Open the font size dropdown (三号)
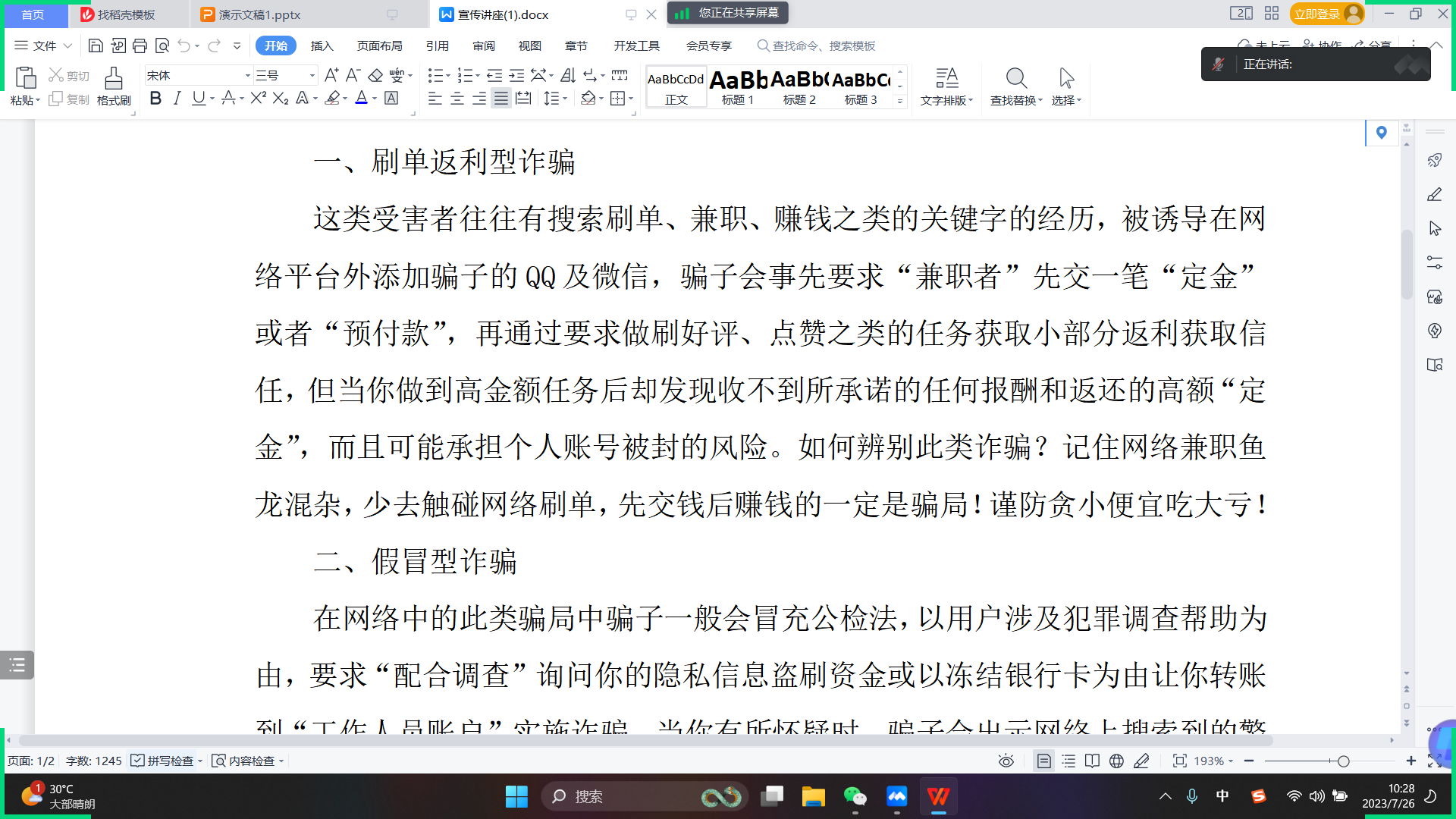 point(312,75)
